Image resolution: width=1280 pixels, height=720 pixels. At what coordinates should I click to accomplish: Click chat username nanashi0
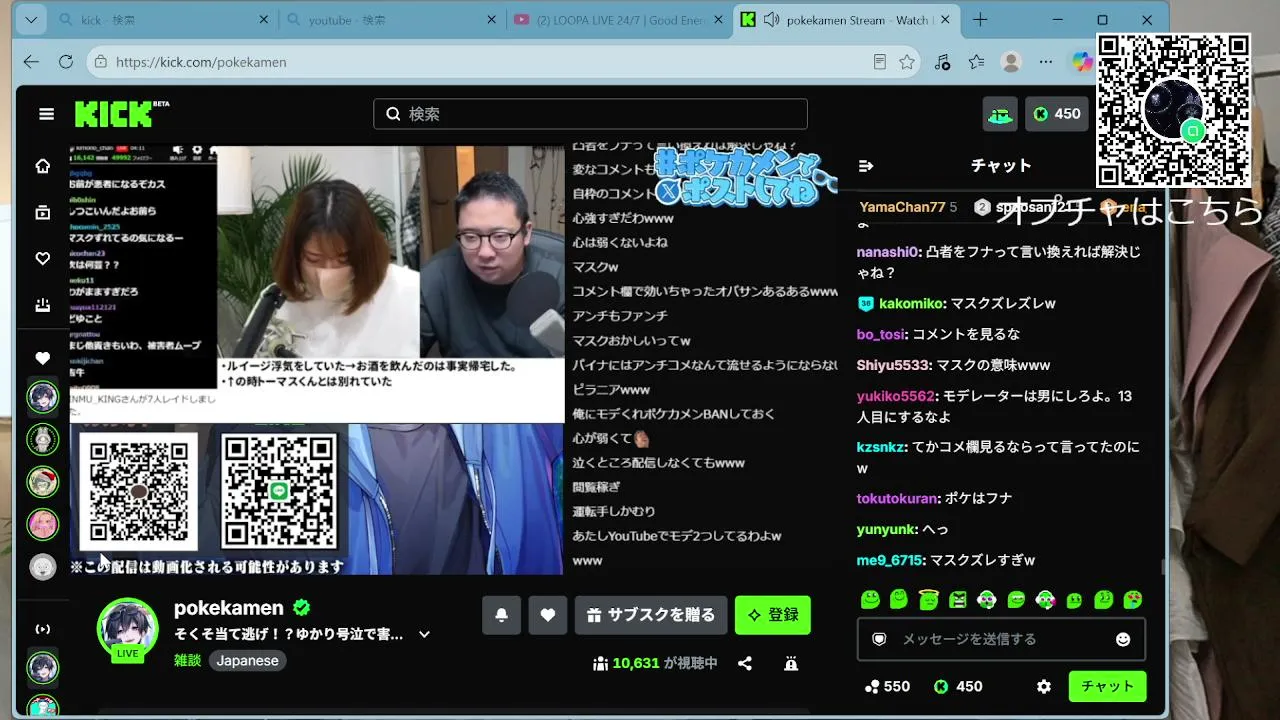(887, 252)
